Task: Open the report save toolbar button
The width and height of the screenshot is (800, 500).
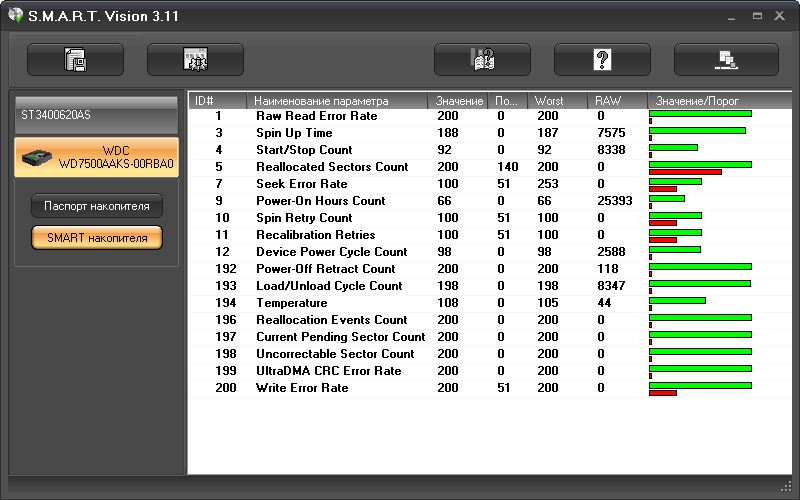Action: 76,60
